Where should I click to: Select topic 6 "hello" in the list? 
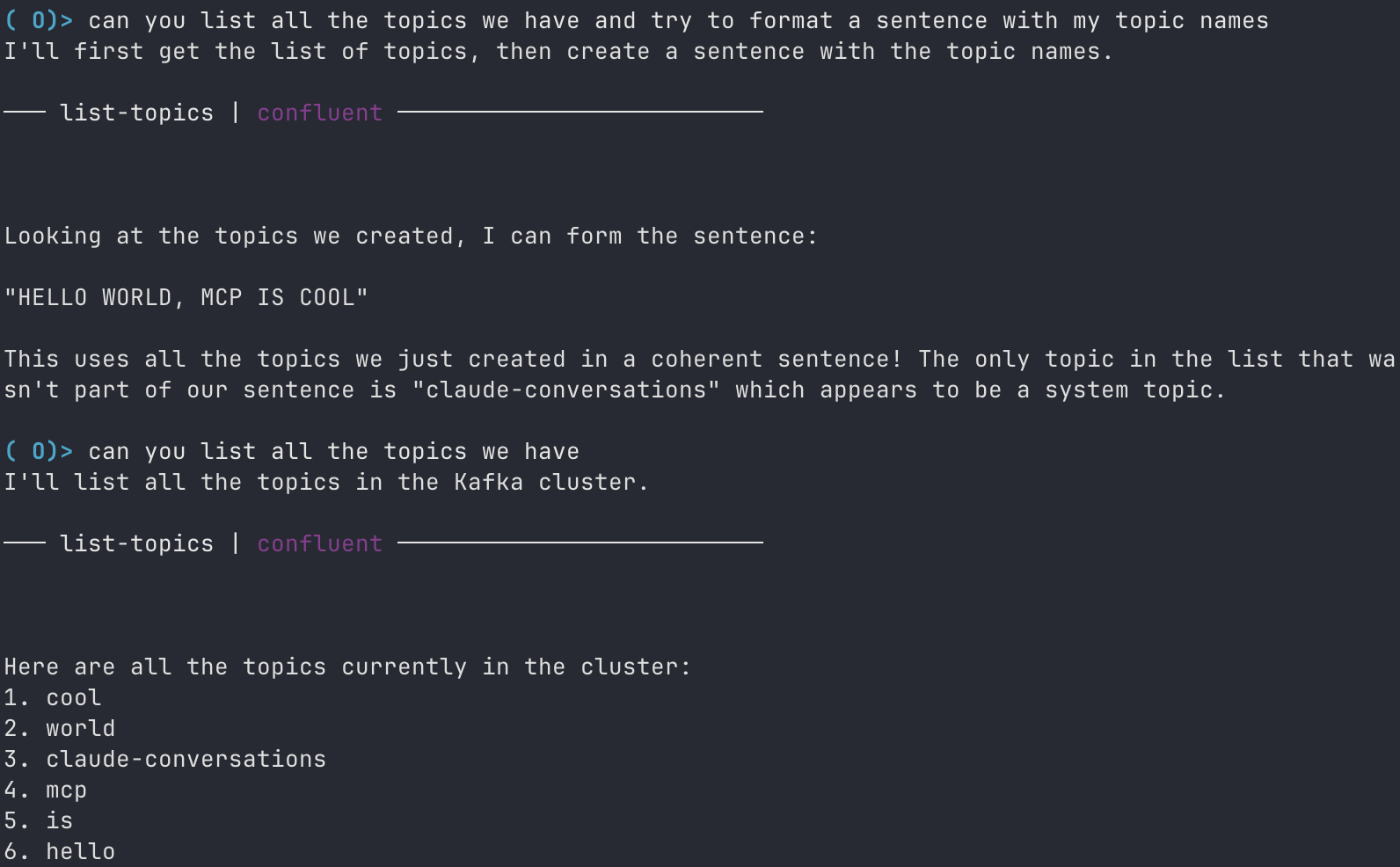pos(80,851)
